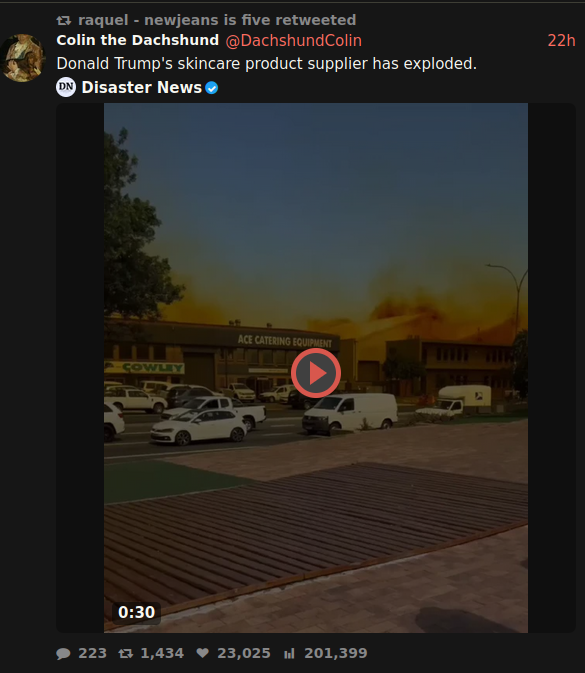585x673 pixels.
Task: Click the 223 replies count
Action: (92, 653)
